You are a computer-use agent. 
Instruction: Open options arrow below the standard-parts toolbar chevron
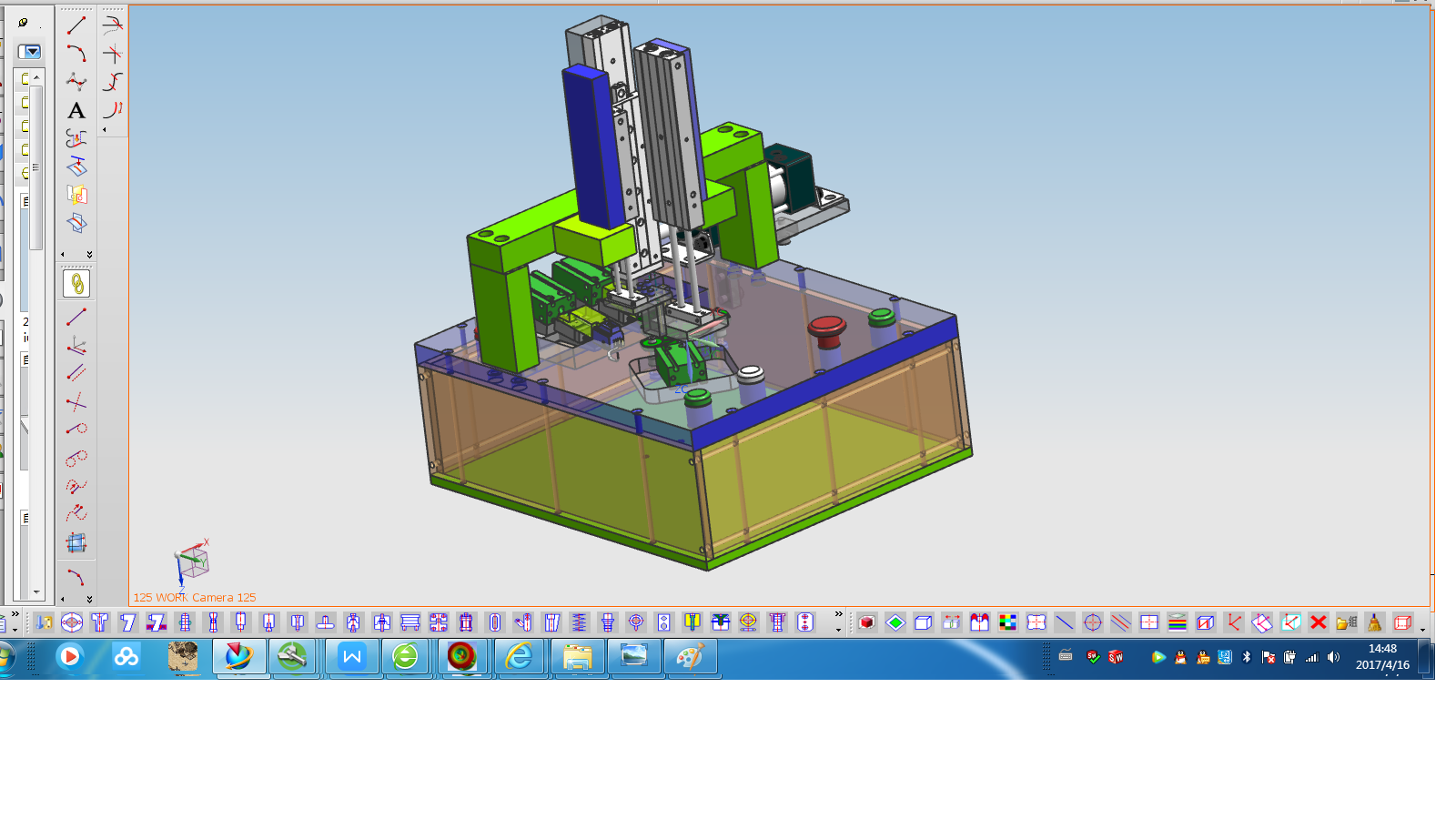(839, 630)
